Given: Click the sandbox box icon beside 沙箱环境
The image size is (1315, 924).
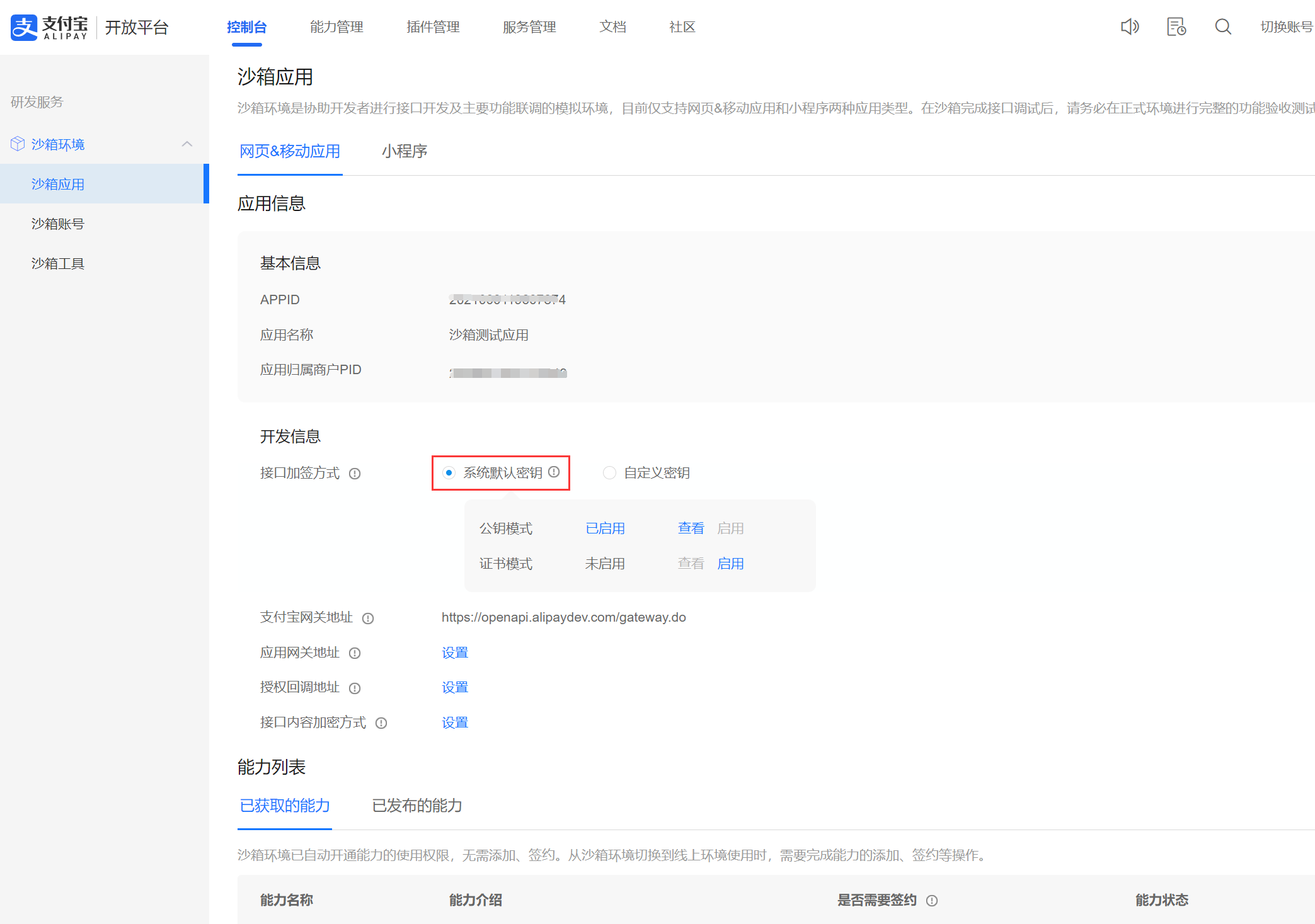Looking at the screenshot, I should 17,144.
